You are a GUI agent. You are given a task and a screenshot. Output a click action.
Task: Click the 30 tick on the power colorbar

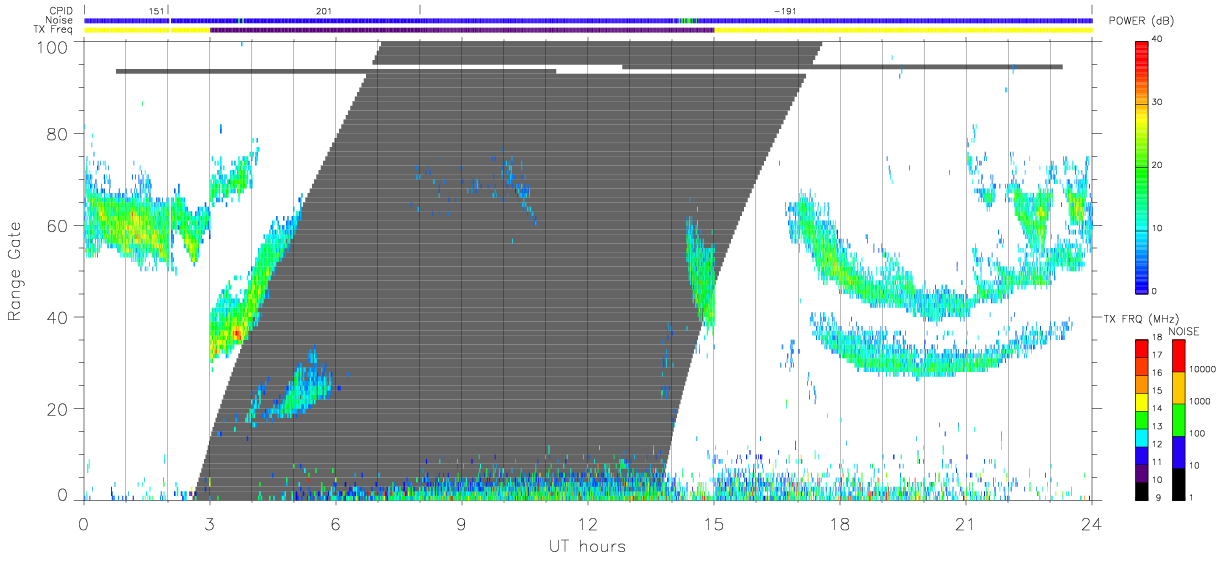pyautogui.click(x=1159, y=102)
